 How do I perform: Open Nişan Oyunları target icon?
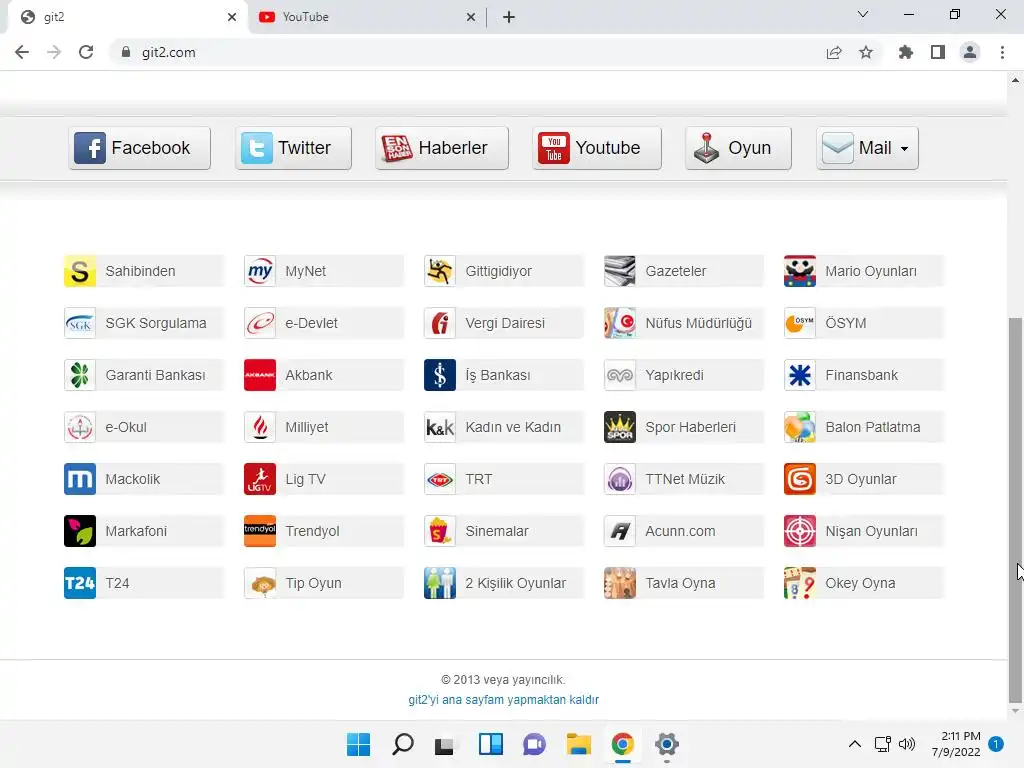point(800,531)
